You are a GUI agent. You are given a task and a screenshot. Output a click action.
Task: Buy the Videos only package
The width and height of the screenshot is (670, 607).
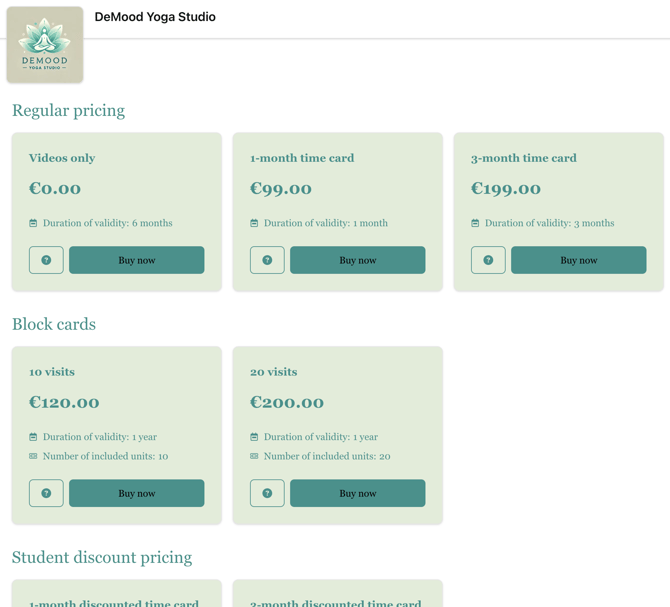point(136,260)
